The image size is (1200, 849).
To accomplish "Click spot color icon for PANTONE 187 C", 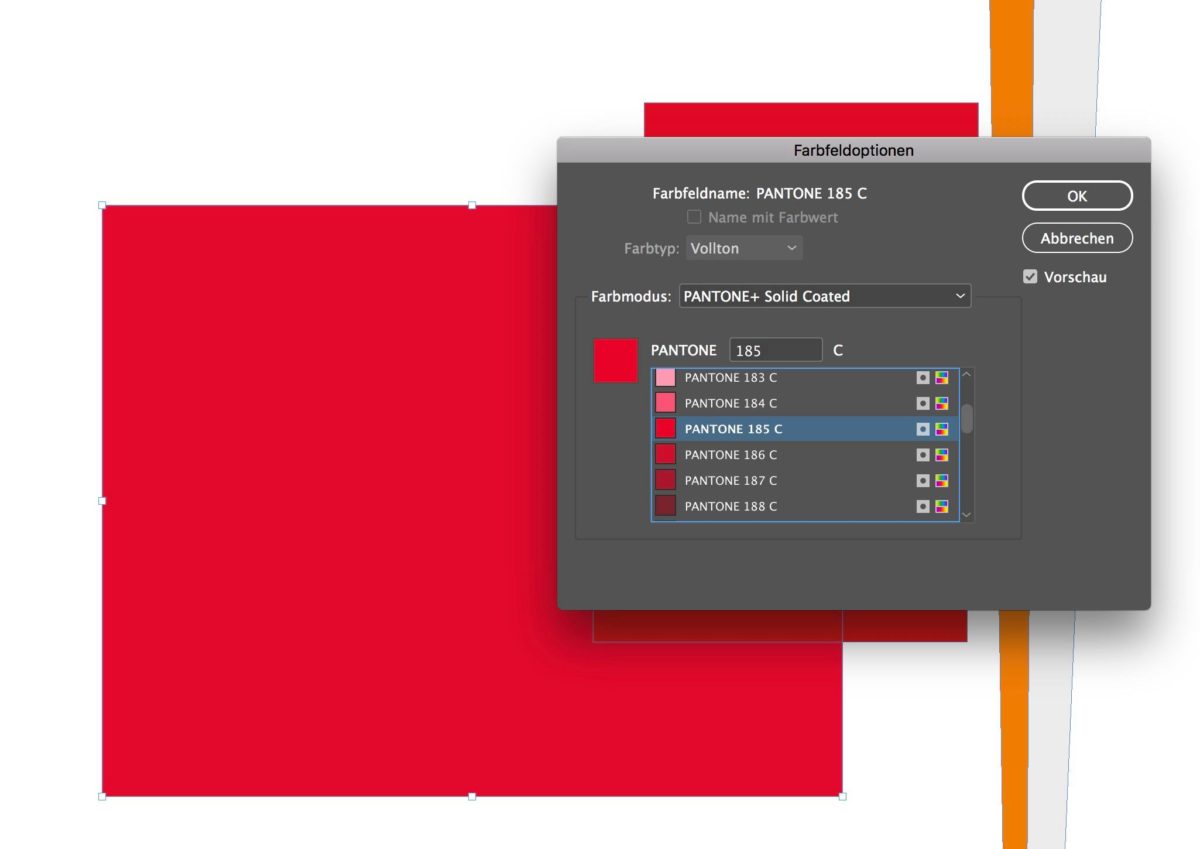I will pyautogui.click(x=923, y=481).
